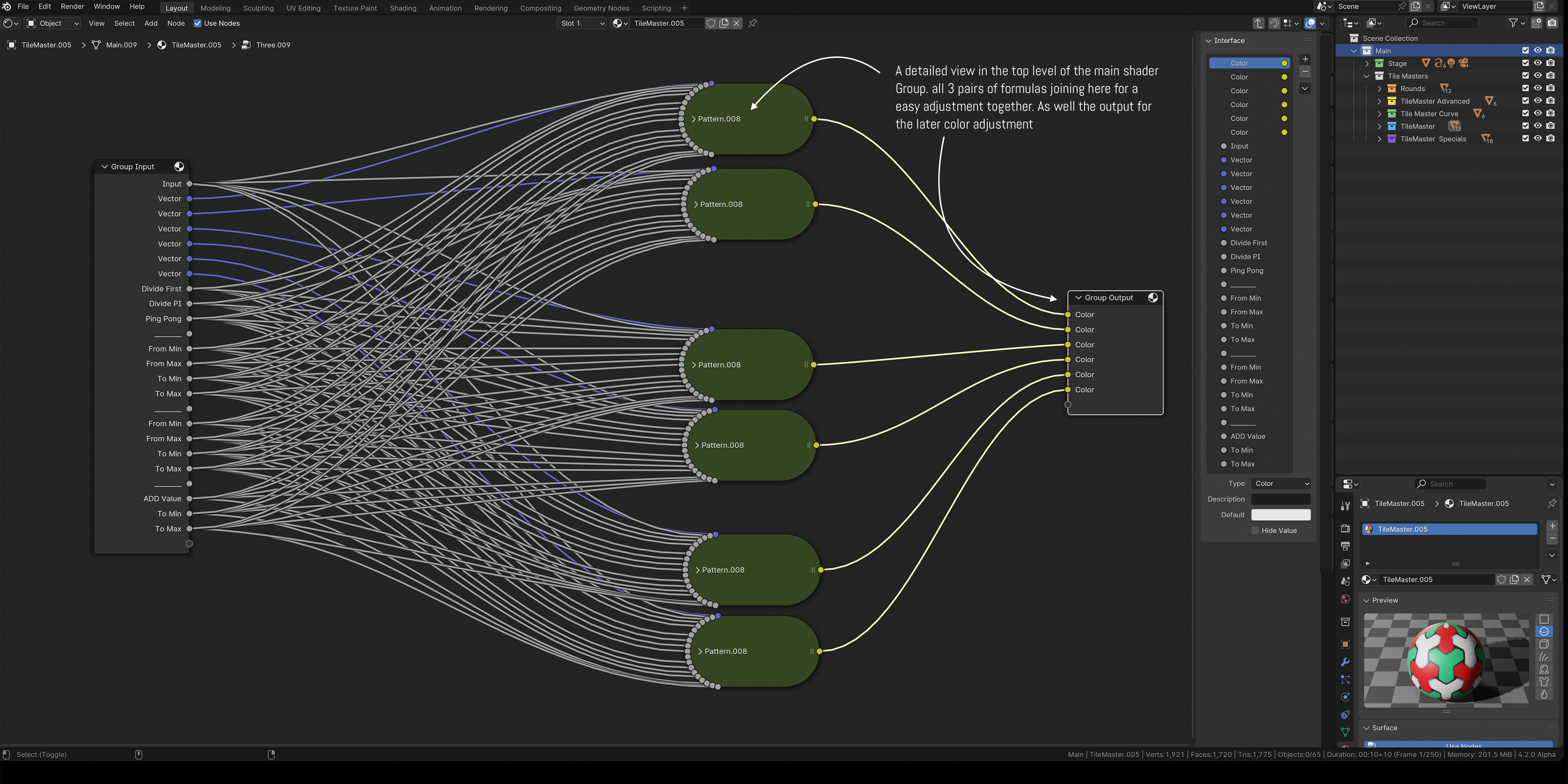
Task: Open the Tool properties tab
Action: point(1345,506)
